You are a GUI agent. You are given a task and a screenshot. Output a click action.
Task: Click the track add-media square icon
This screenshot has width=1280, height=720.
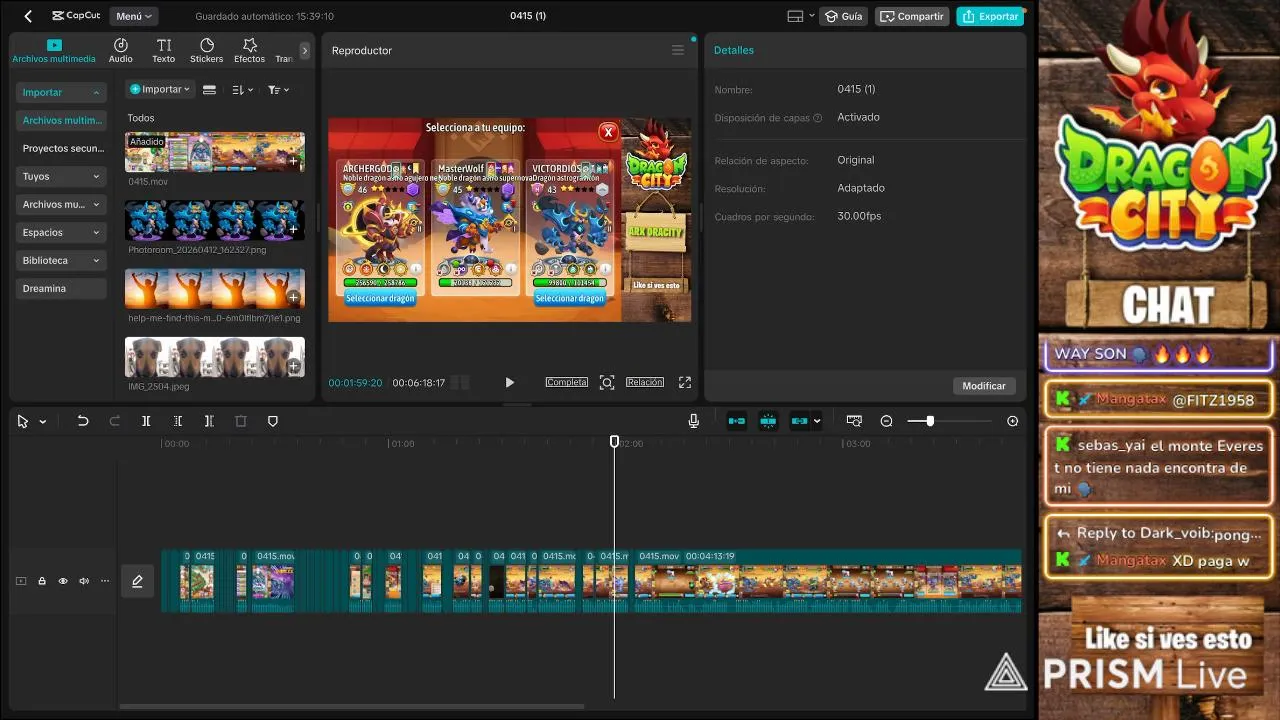(x=21, y=581)
